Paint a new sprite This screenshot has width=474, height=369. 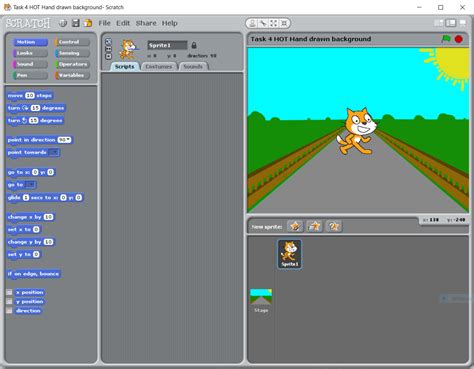tap(295, 226)
